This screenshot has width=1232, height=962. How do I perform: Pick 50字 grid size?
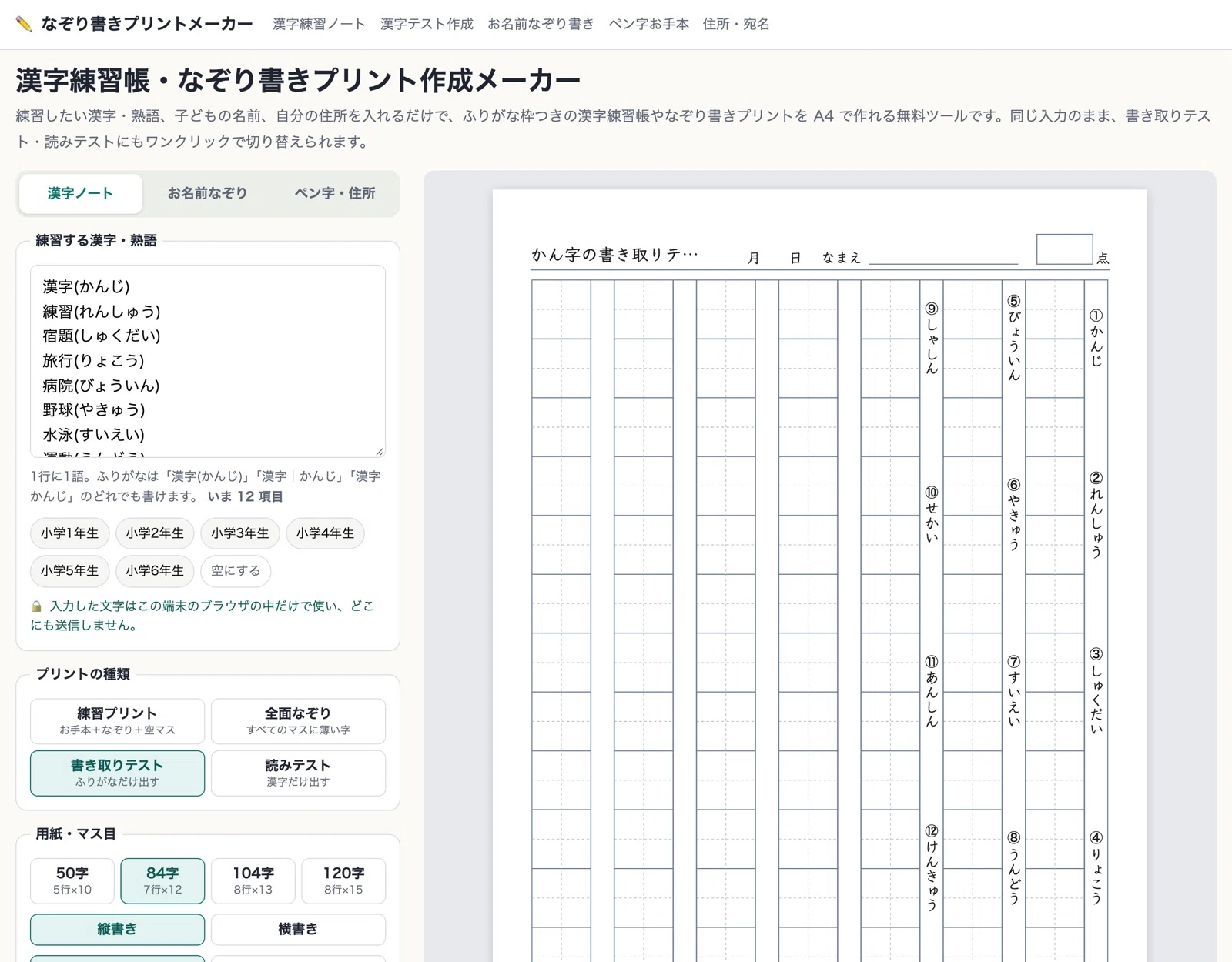72,881
